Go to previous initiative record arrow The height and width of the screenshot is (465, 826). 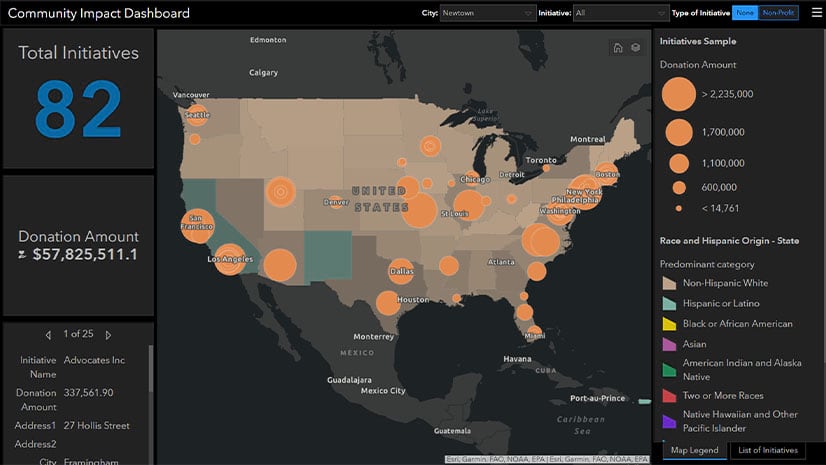[x=48, y=335]
